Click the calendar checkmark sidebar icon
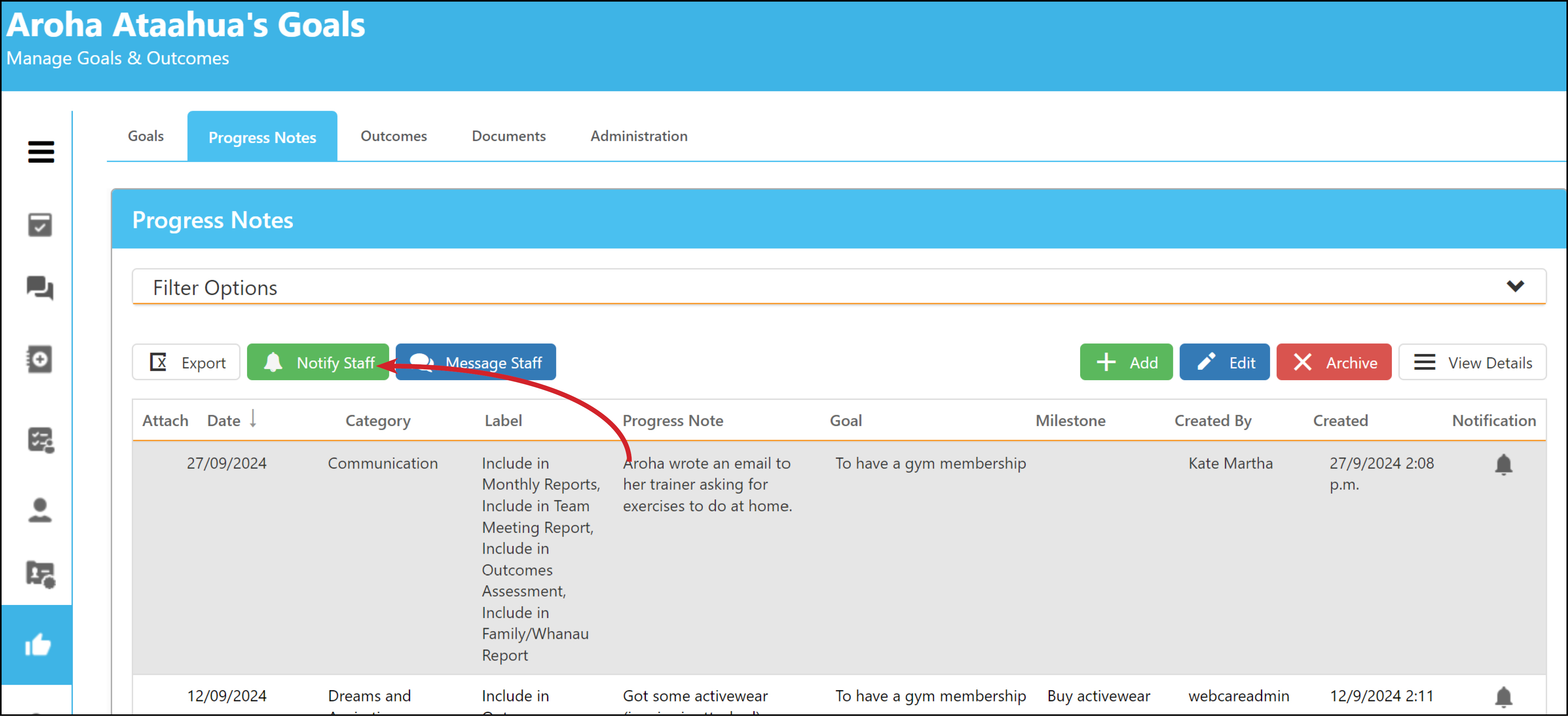 click(40, 224)
